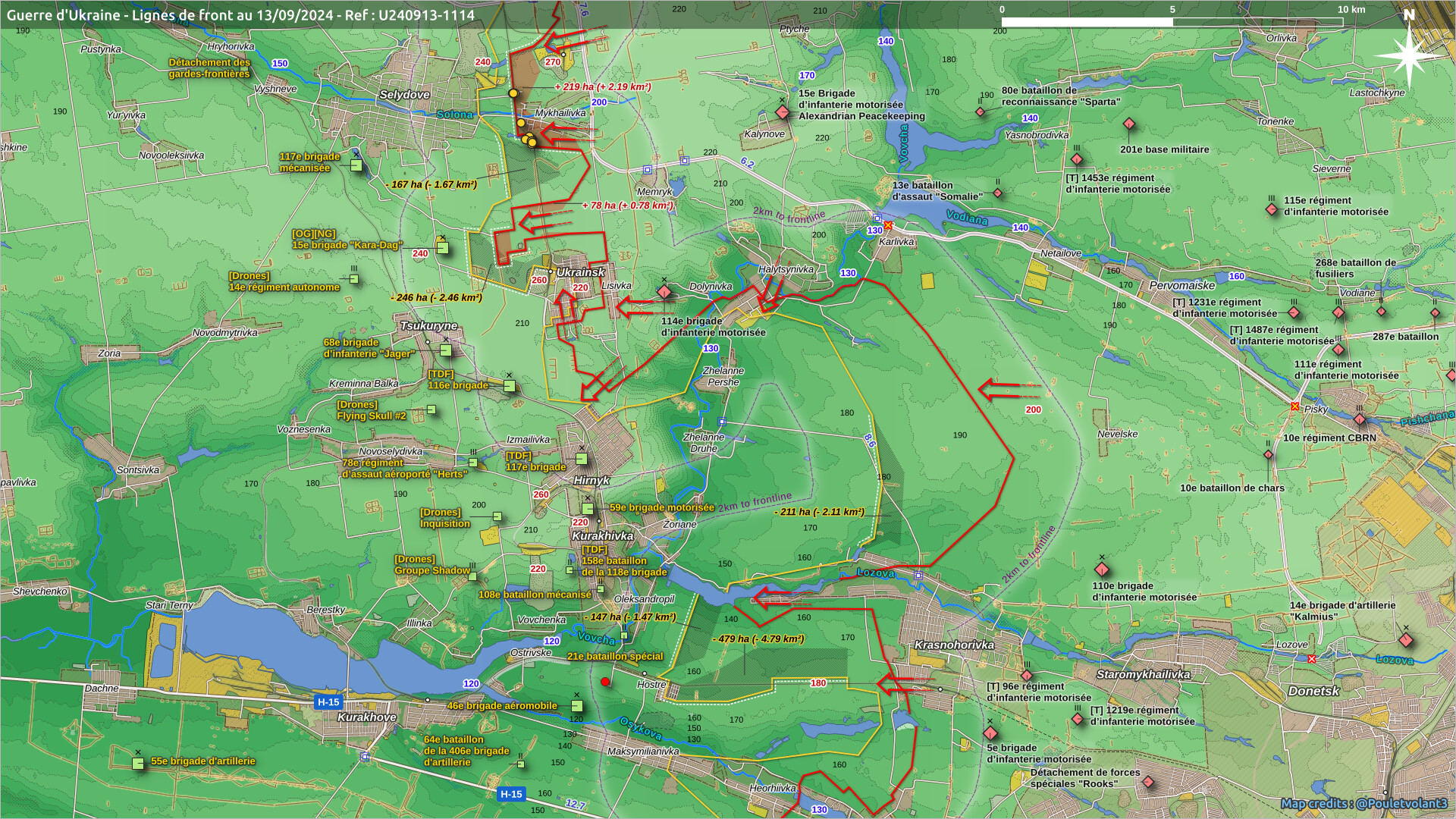Screen dimensions: 1456x819
Task: Click the red X marker at Karlivka
Action: [888, 225]
